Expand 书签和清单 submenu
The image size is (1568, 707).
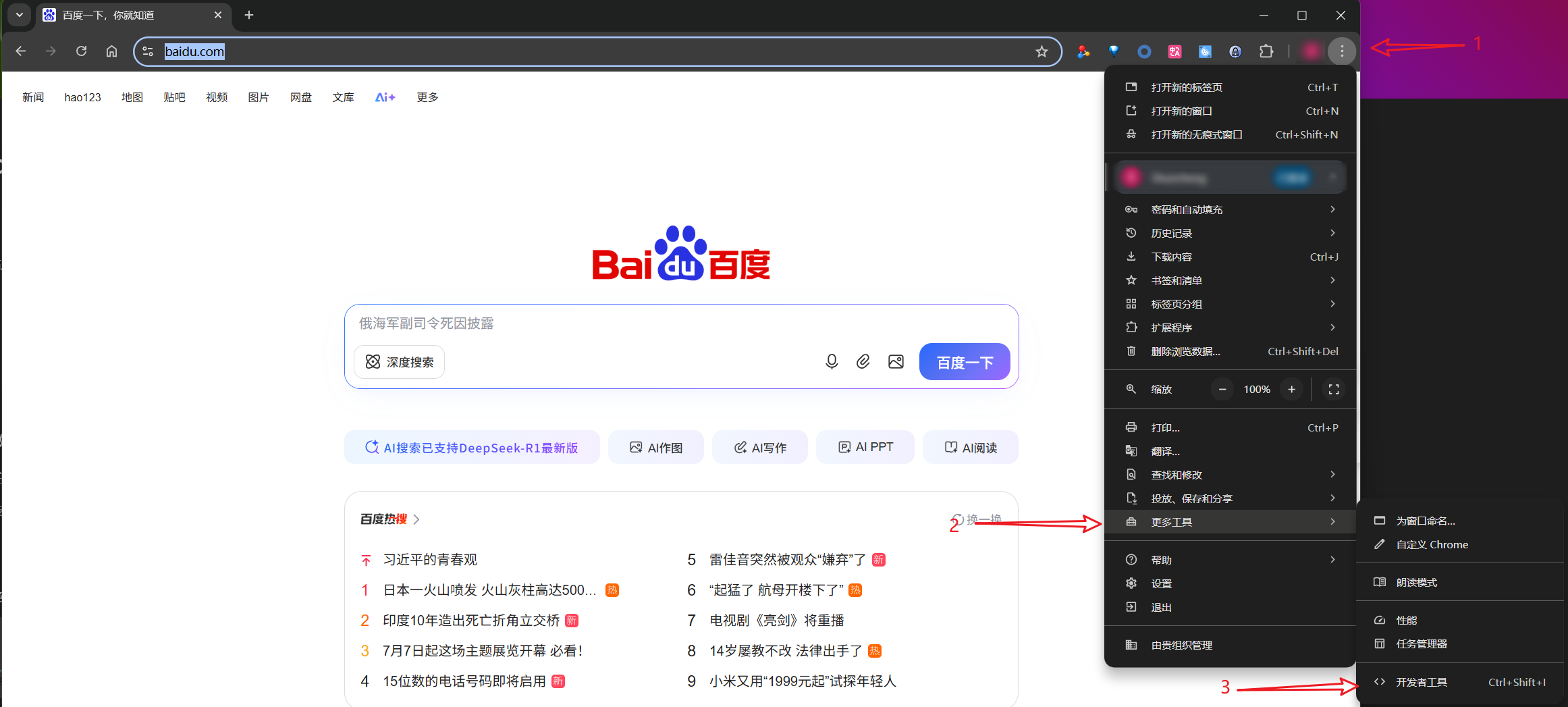click(x=1231, y=280)
